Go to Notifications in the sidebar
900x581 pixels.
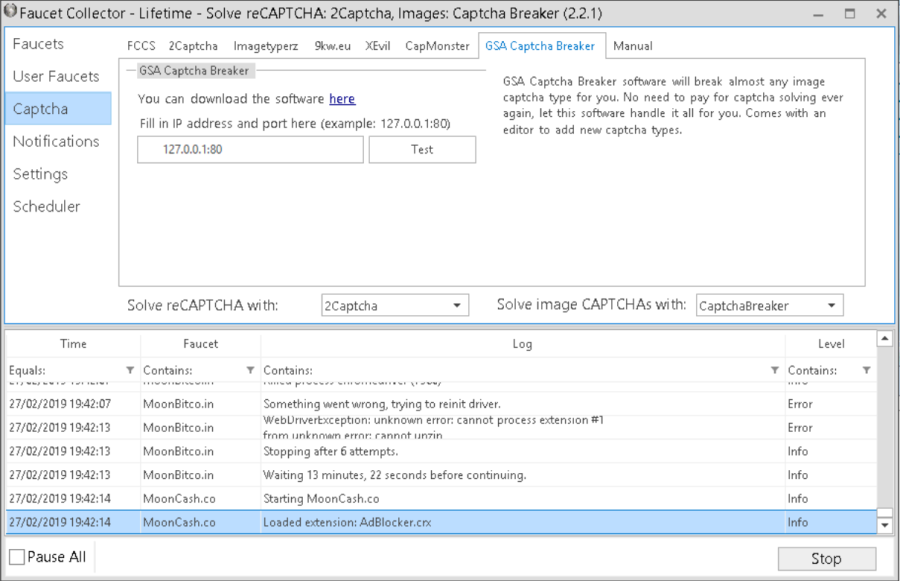tap(55, 141)
